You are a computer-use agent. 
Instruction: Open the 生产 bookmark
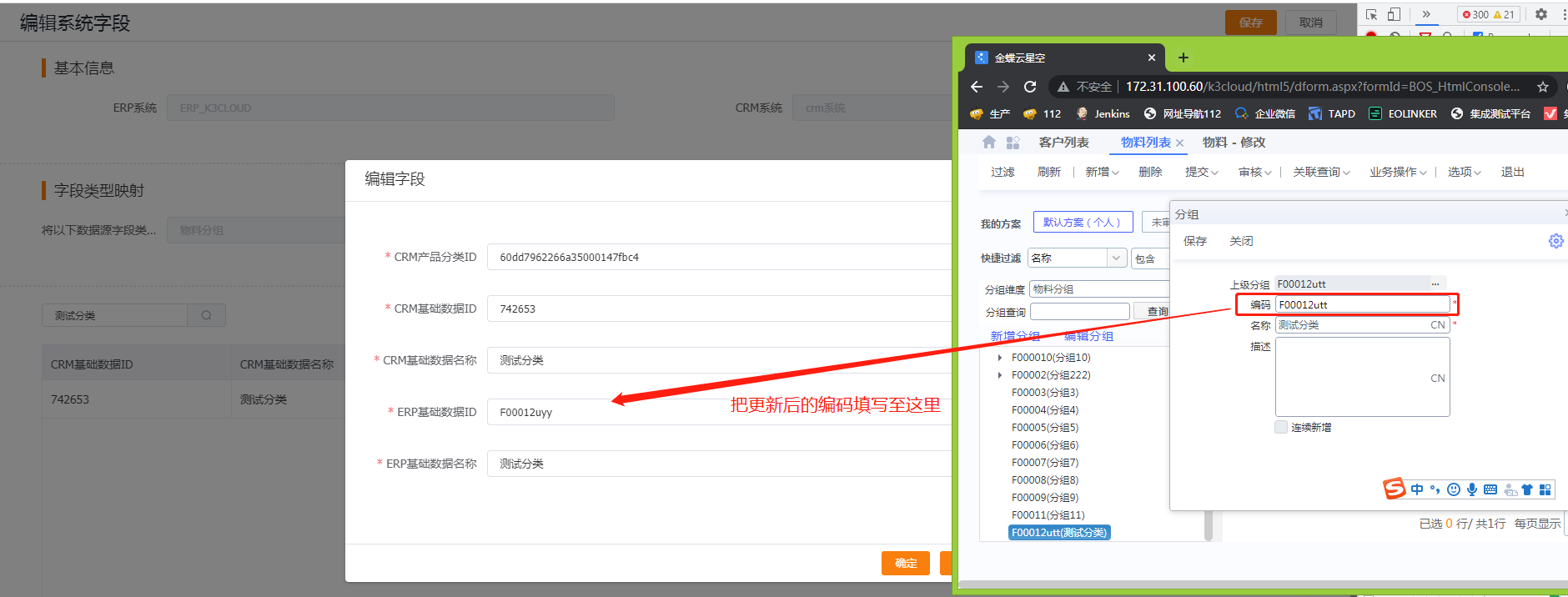coord(990,113)
